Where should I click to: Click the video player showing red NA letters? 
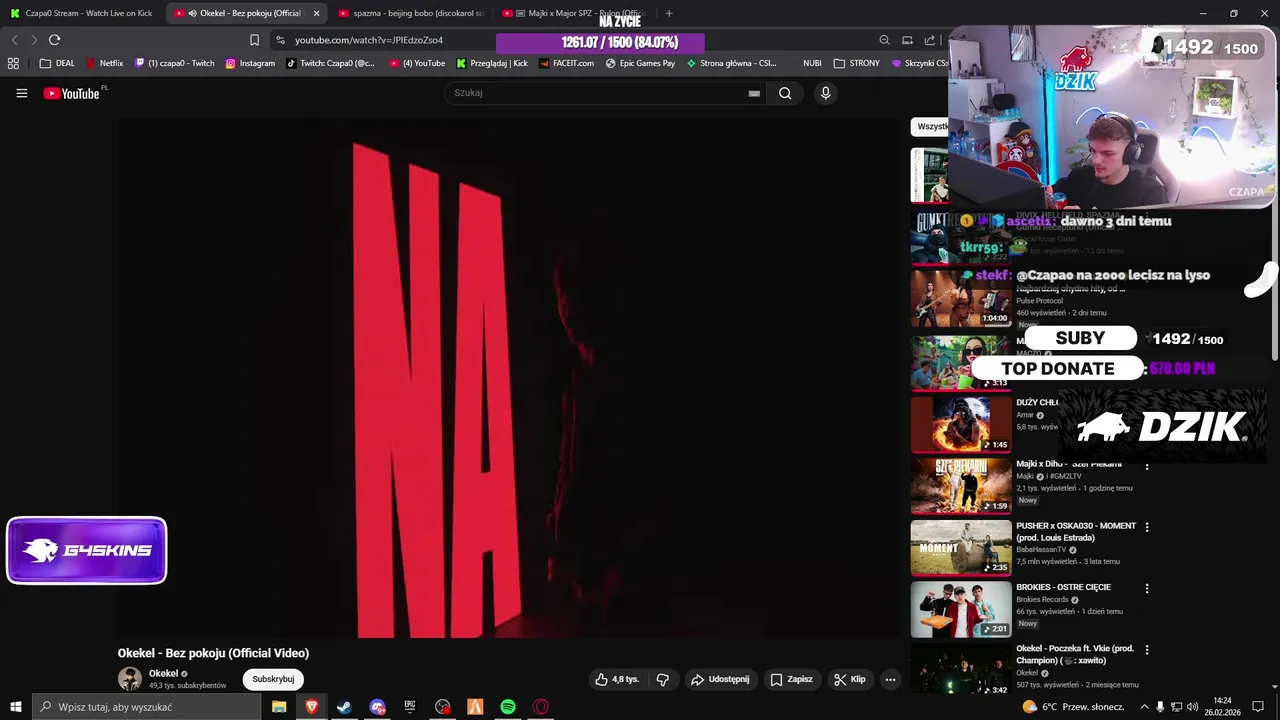(510, 378)
